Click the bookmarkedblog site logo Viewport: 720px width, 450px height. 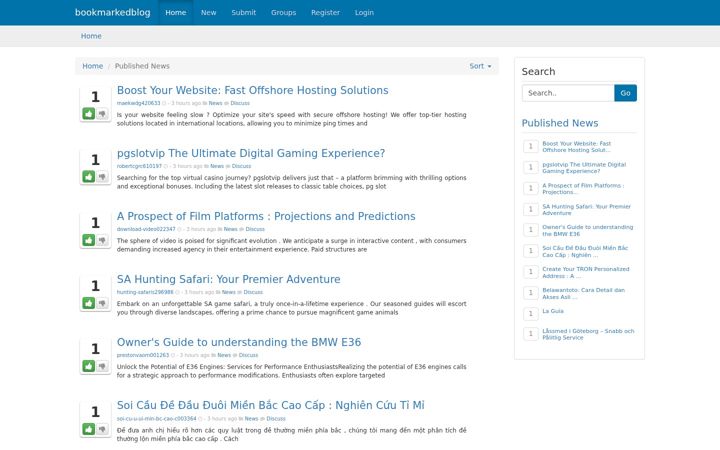(x=112, y=12)
